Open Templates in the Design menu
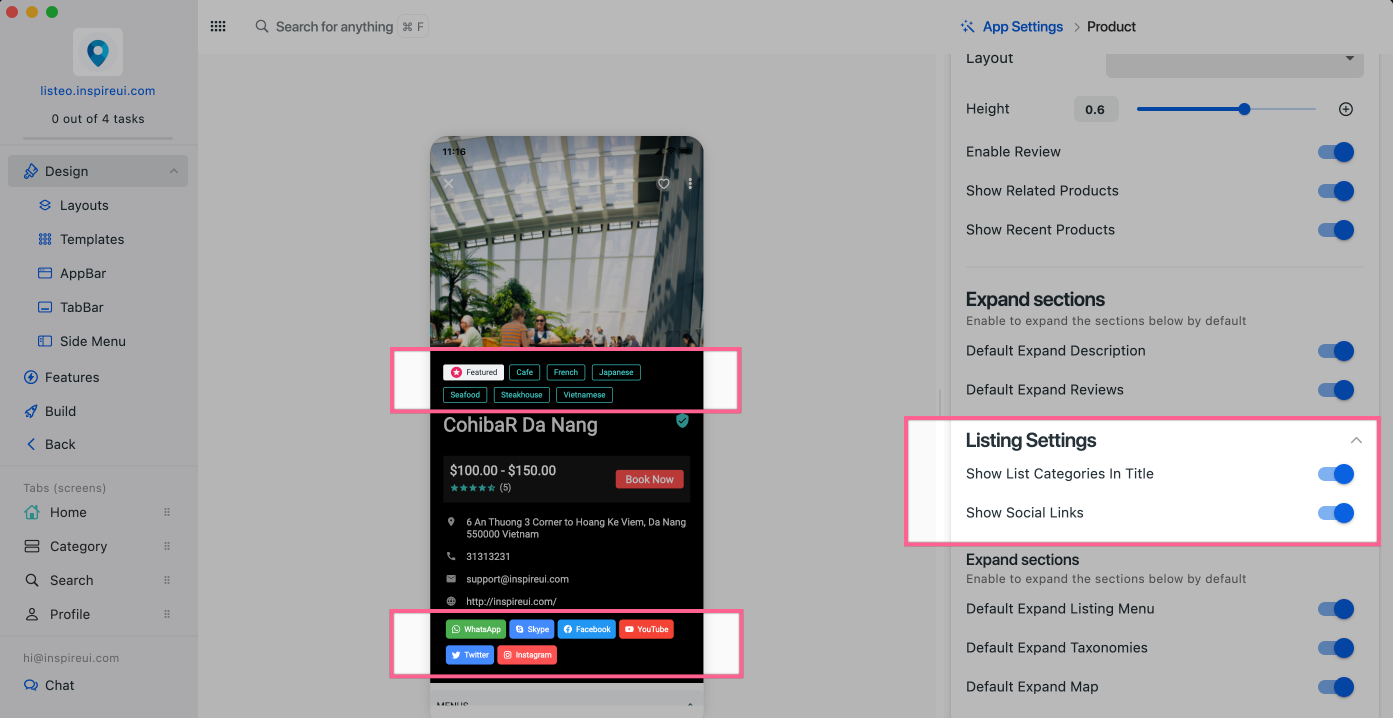 coord(91,239)
